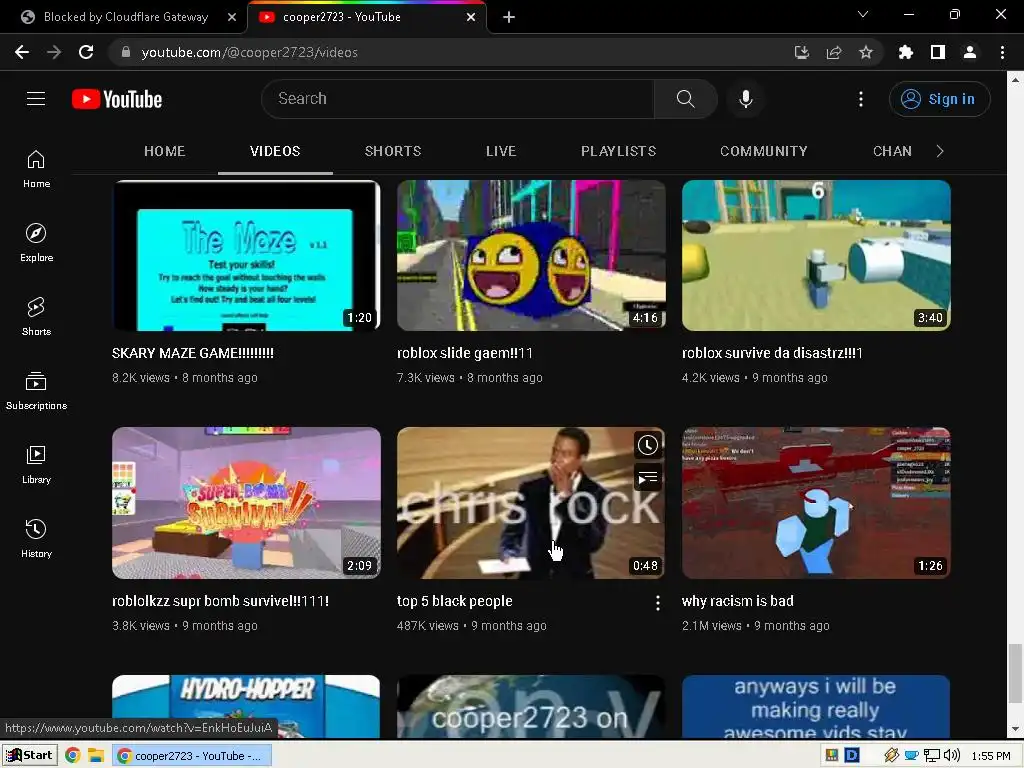Image resolution: width=1024 pixels, height=768 pixels.
Task: Click the Sign in button
Action: click(x=939, y=99)
